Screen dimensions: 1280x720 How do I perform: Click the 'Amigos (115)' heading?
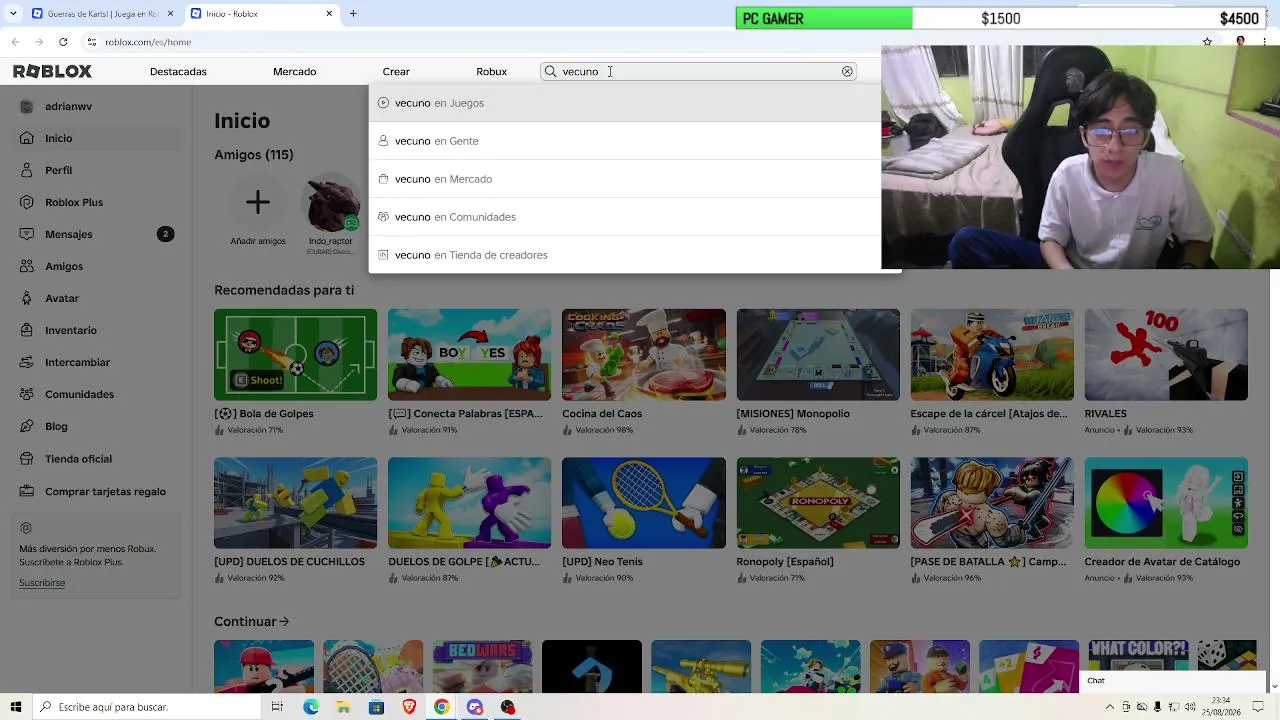point(254,155)
